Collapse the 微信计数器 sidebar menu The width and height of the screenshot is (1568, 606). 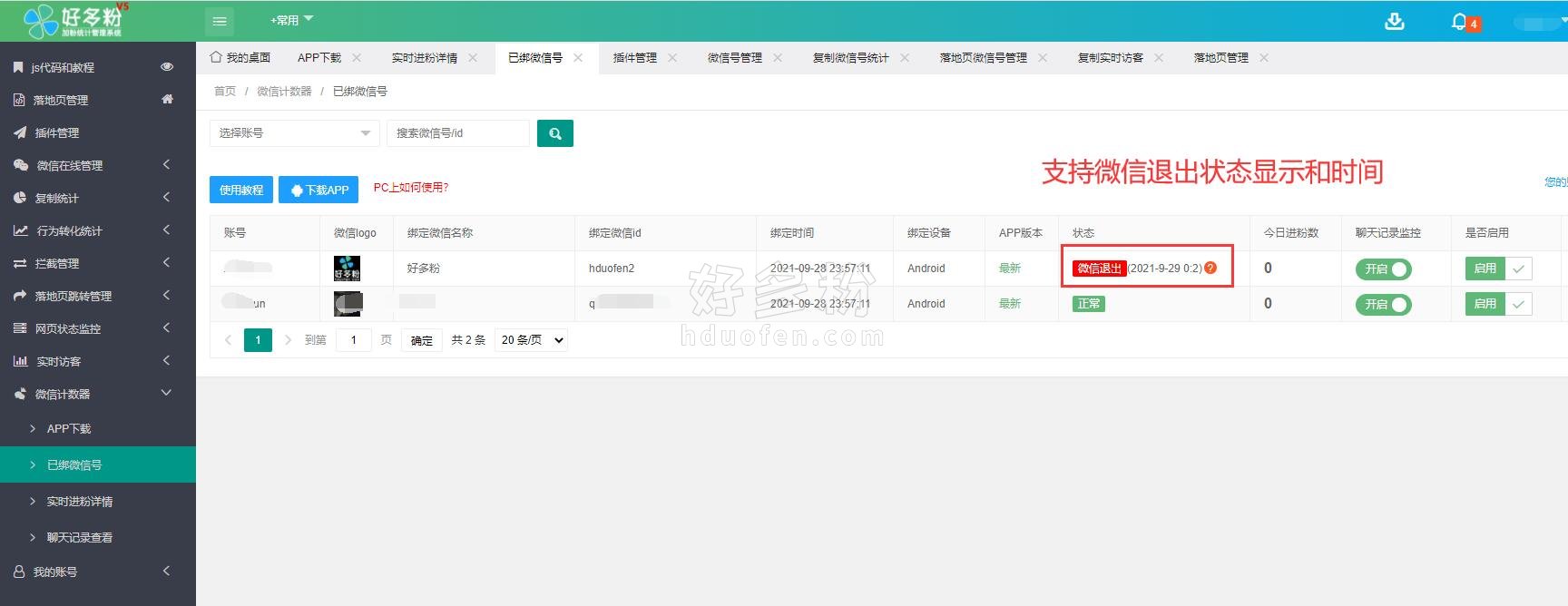click(x=166, y=393)
